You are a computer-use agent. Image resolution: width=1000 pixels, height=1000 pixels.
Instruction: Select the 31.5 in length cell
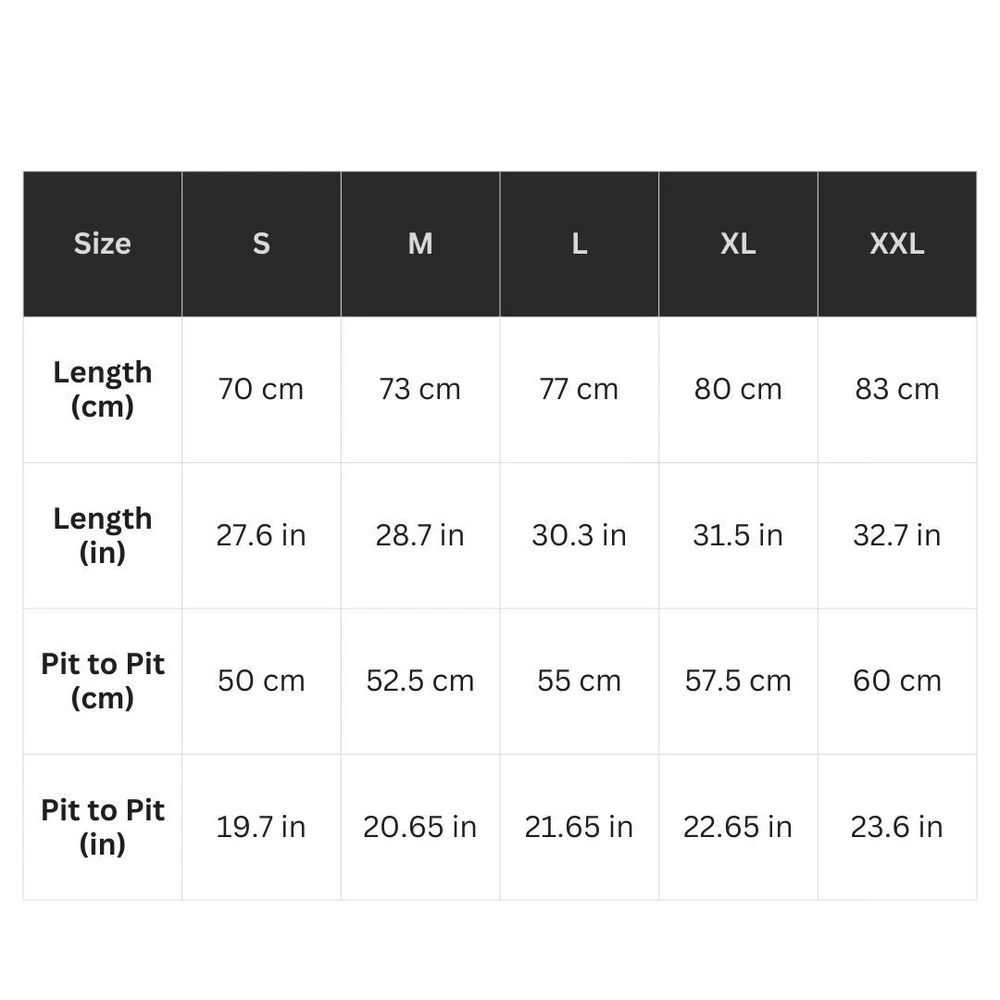point(738,535)
